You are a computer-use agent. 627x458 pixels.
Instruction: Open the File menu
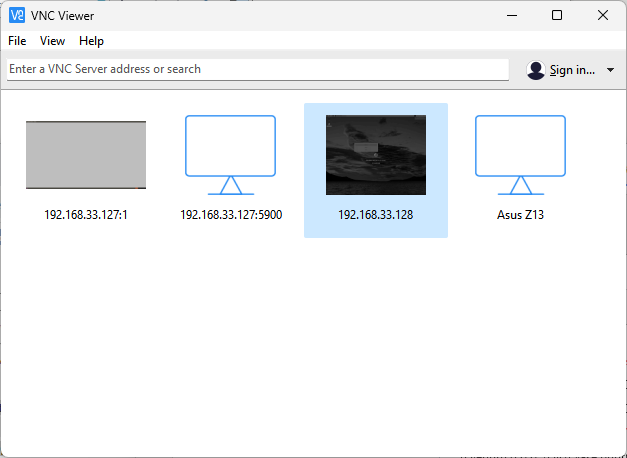tap(17, 41)
